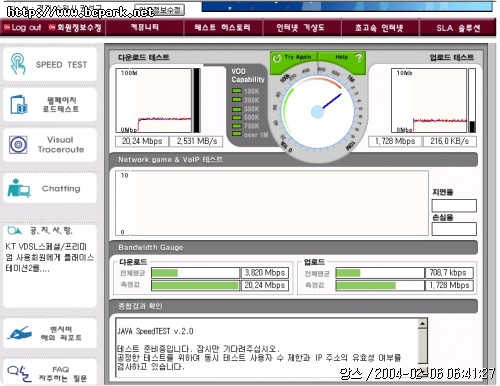
Task: Click the Try Again button
Action: pyautogui.click(x=293, y=58)
